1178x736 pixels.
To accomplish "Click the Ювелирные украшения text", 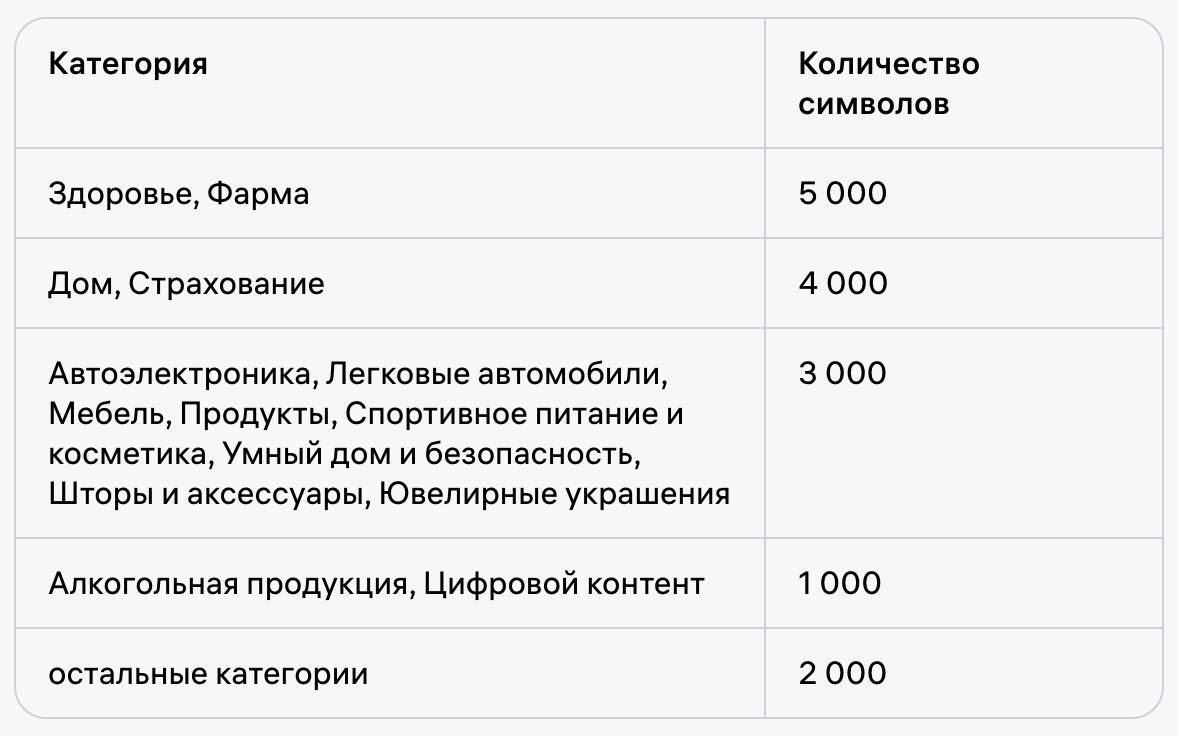I will [x=554, y=494].
